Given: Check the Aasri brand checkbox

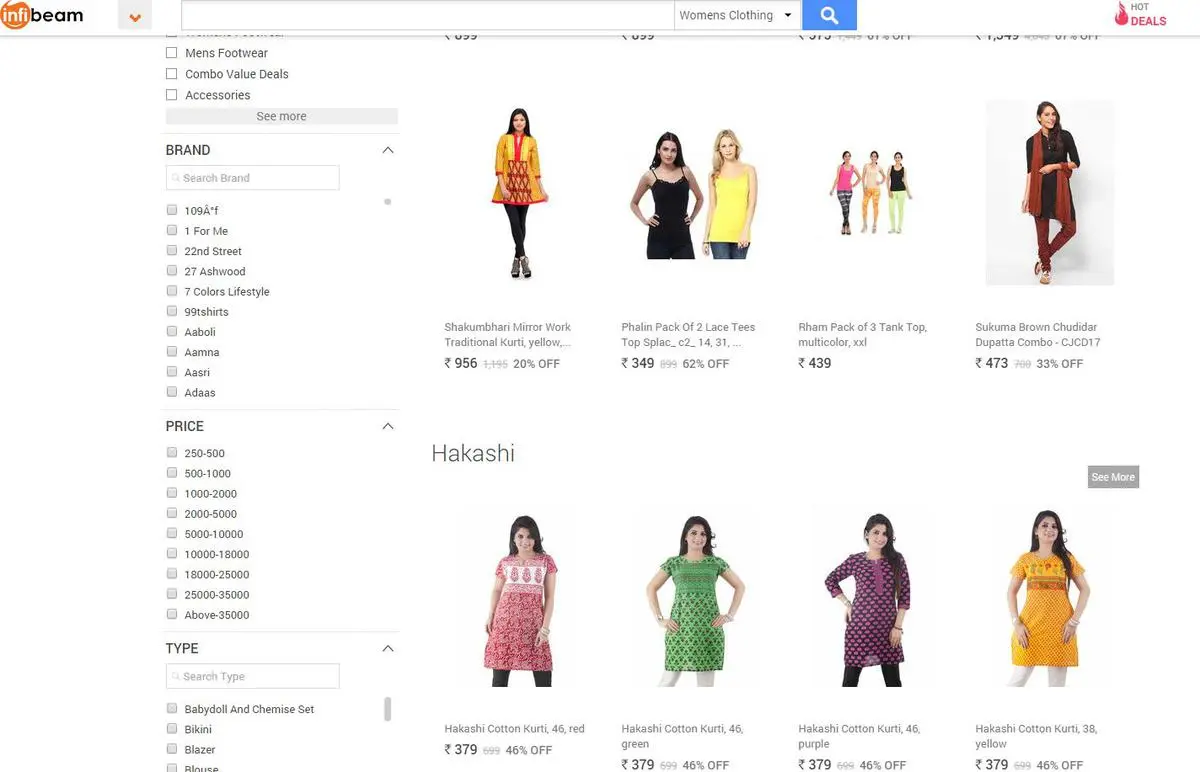Looking at the screenshot, I should [x=172, y=371].
